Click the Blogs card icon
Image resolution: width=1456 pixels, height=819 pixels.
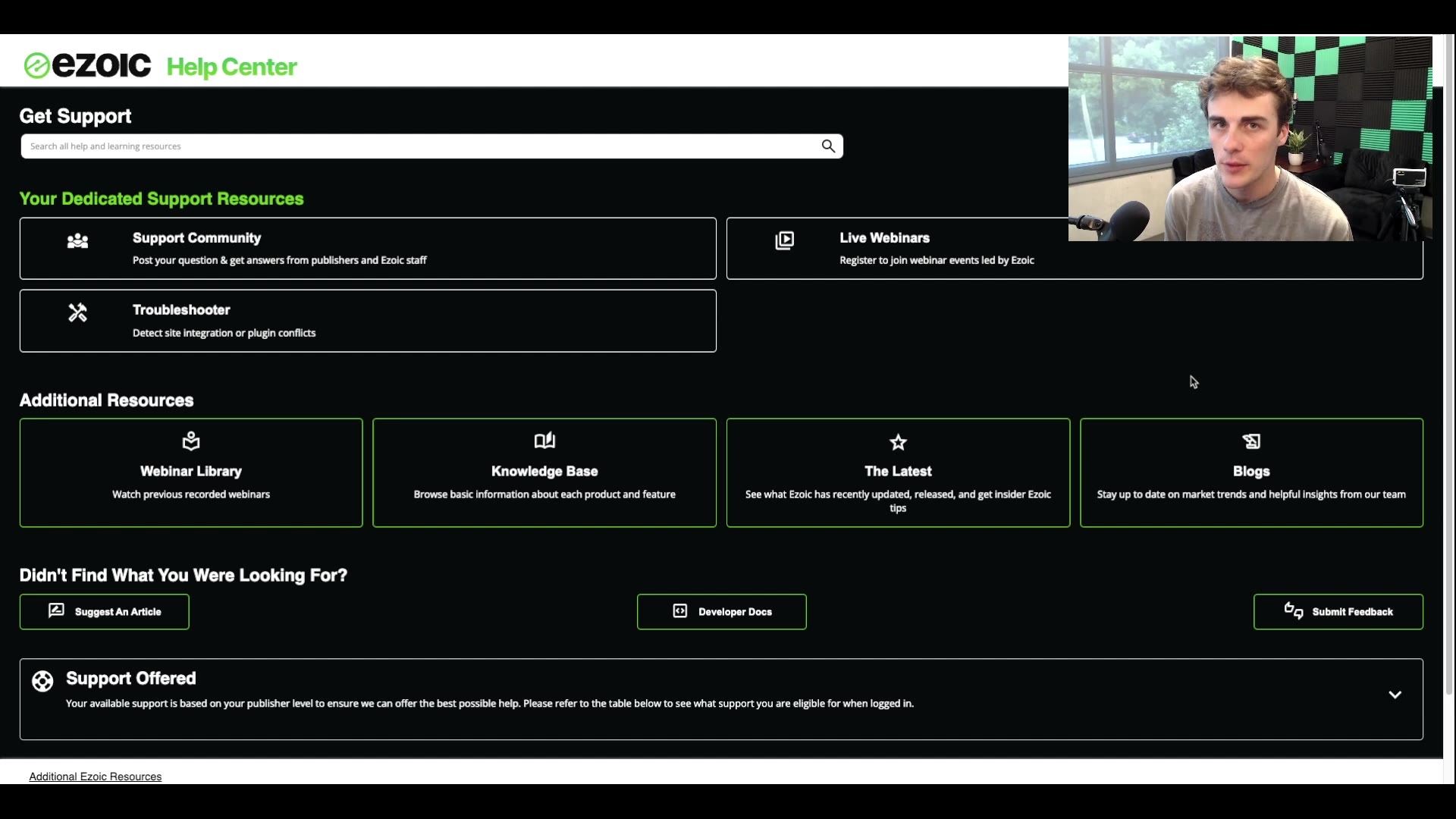(x=1251, y=441)
